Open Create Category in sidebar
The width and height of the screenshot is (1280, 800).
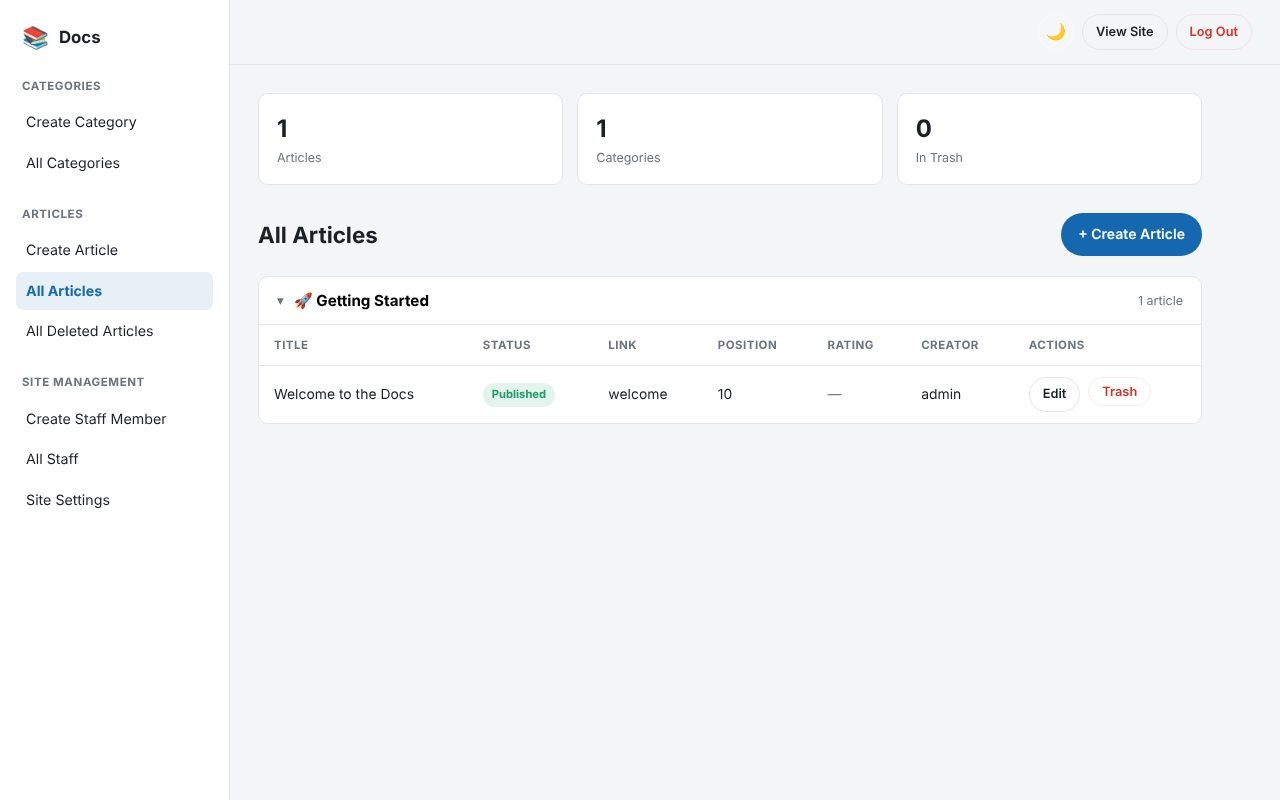[114, 122]
